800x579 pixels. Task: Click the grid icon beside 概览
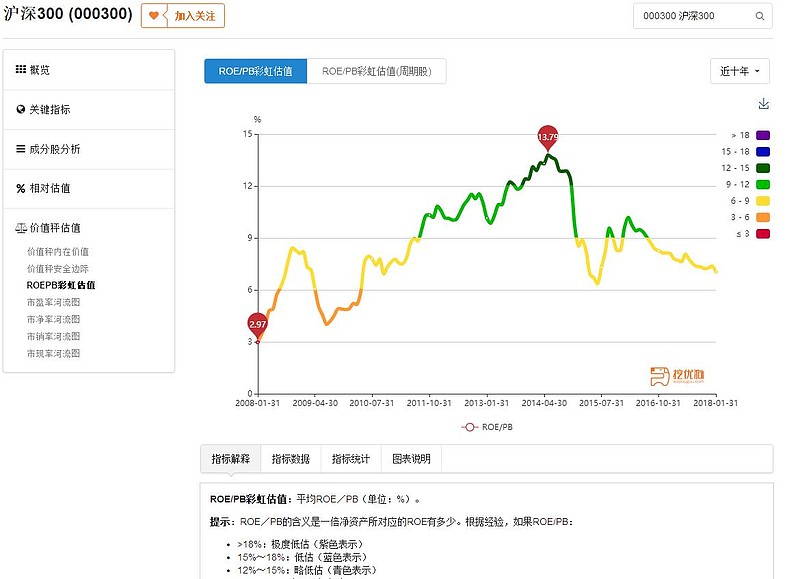tap(20, 69)
